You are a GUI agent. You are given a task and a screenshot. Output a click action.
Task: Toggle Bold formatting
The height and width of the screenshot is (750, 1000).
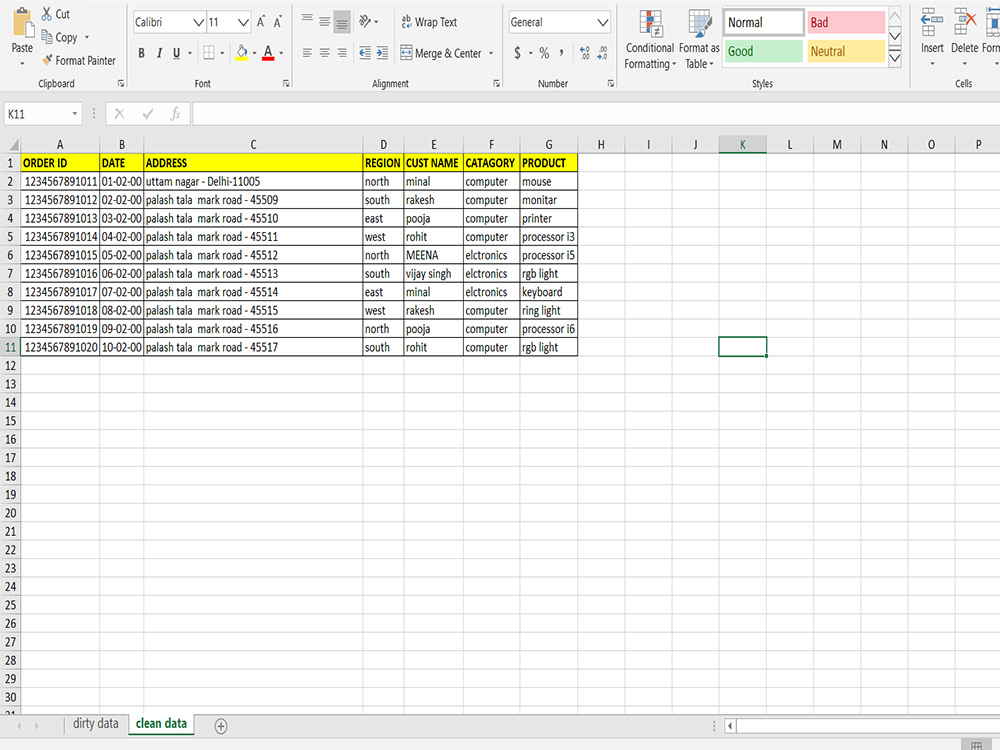tap(142, 53)
